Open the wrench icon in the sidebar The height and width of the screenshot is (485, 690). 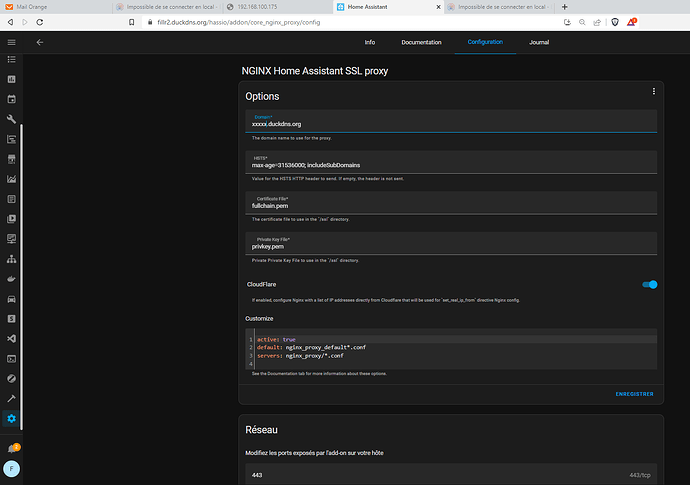point(11,119)
